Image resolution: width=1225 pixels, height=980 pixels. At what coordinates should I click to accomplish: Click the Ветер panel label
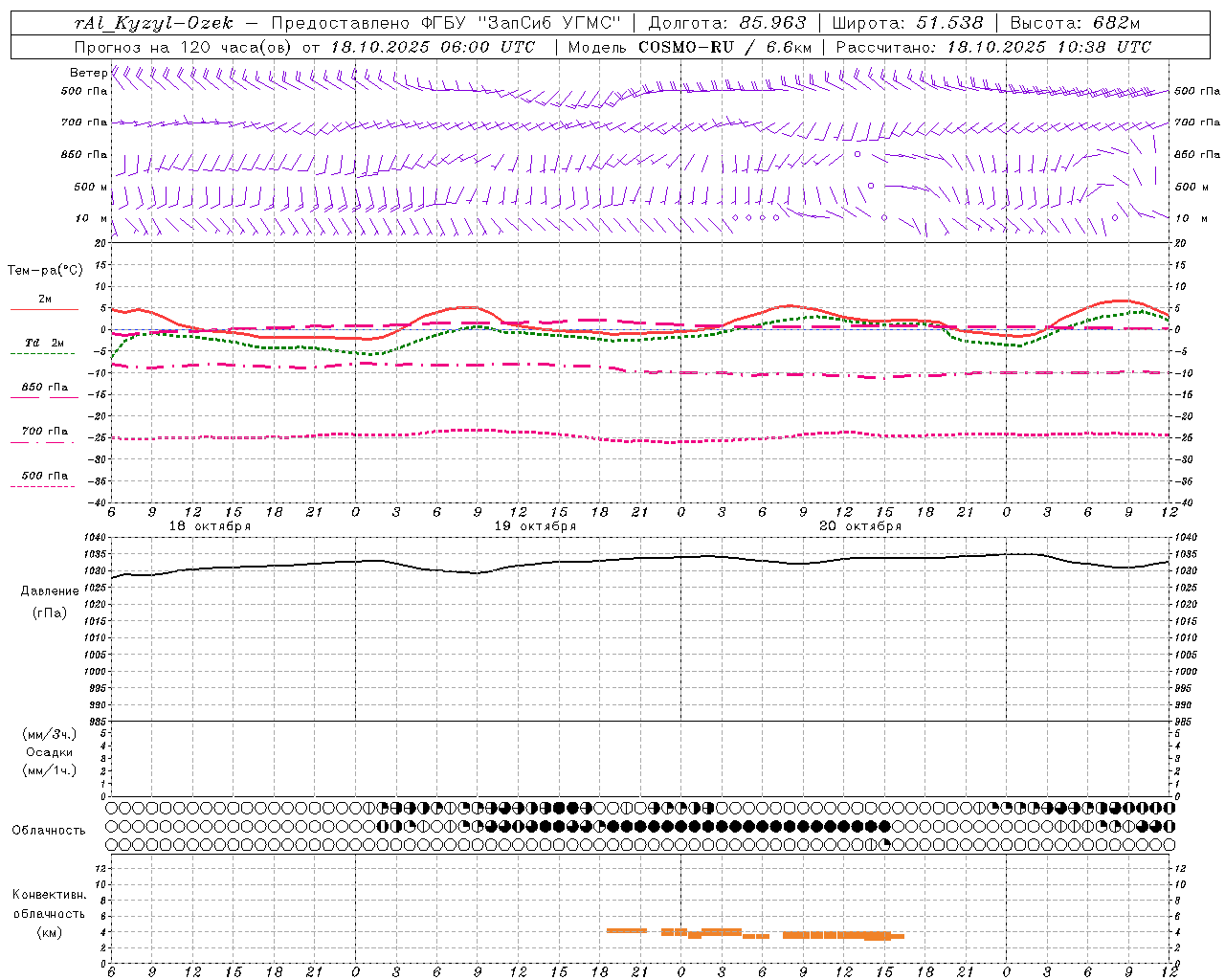click(x=88, y=73)
